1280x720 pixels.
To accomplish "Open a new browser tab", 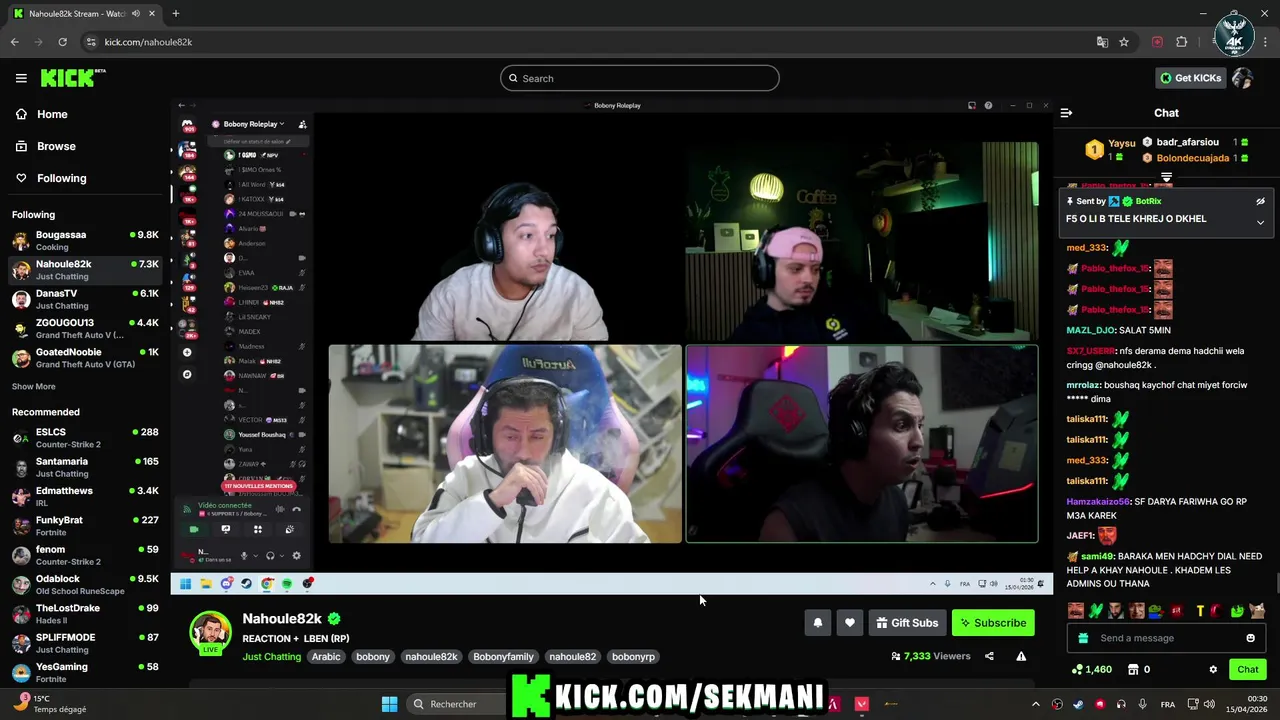I will (x=175, y=14).
